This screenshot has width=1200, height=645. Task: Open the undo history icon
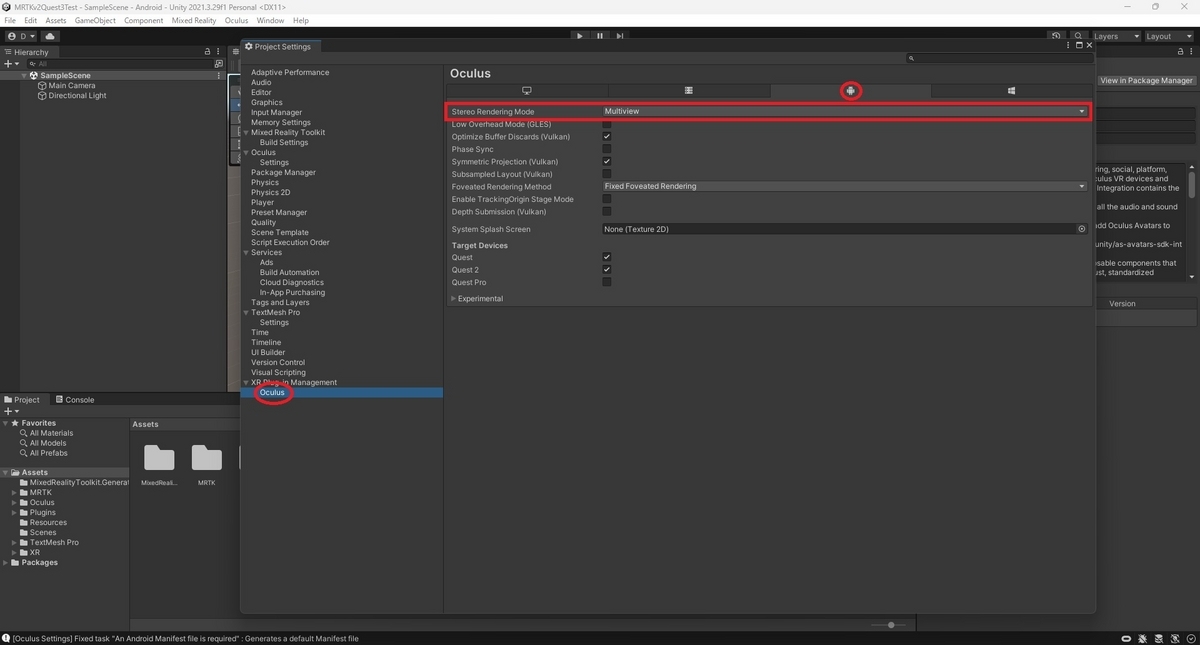tap(1056, 36)
